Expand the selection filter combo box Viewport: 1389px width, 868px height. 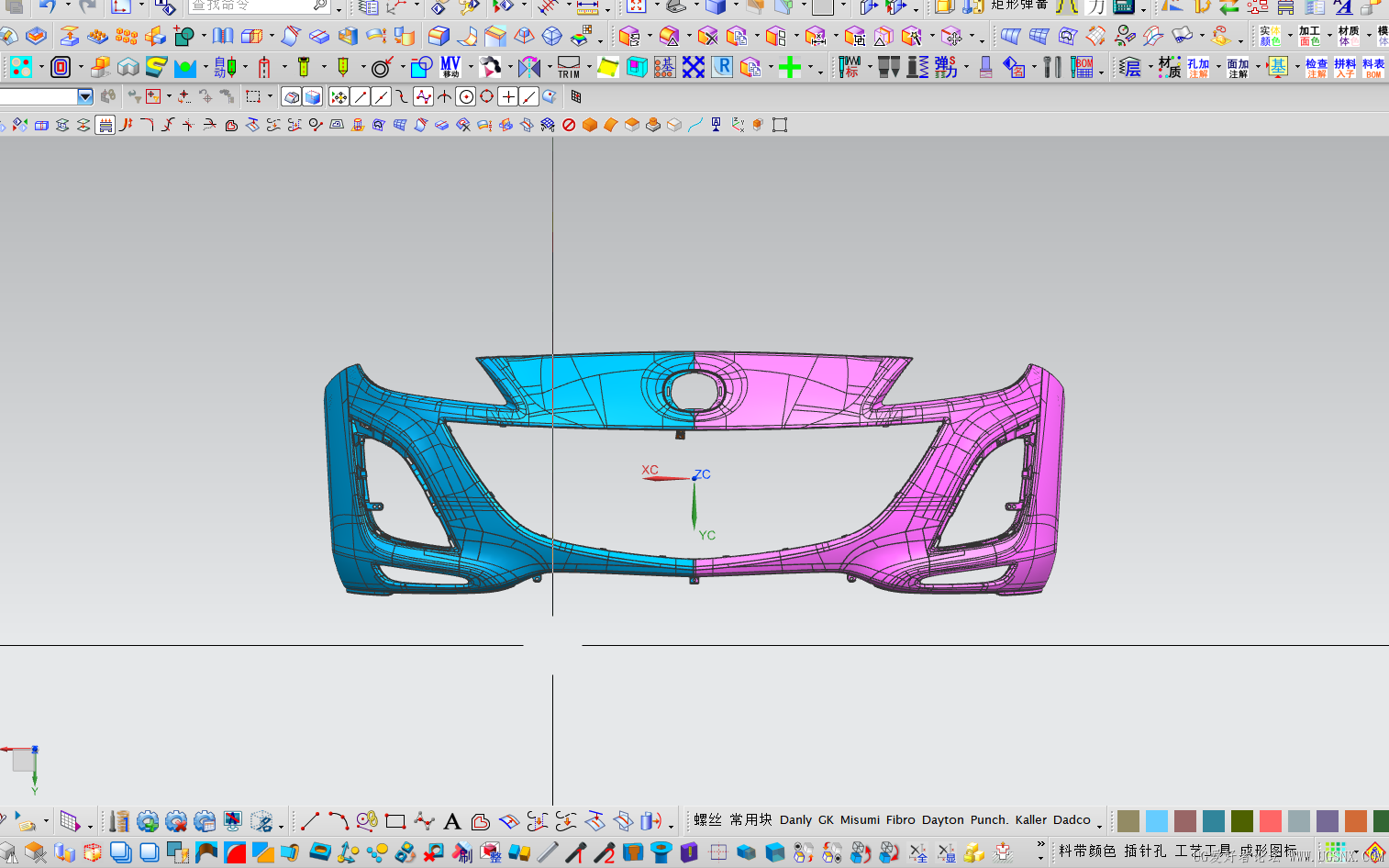point(85,96)
